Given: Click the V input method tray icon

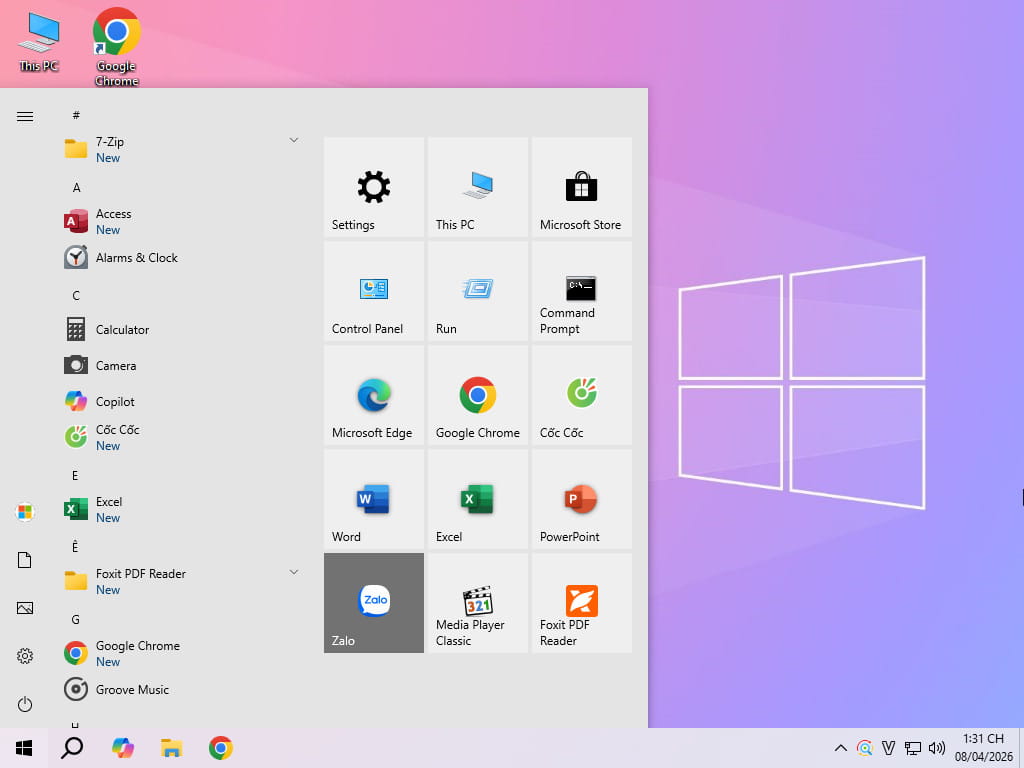Looking at the screenshot, I should (888, 748).
